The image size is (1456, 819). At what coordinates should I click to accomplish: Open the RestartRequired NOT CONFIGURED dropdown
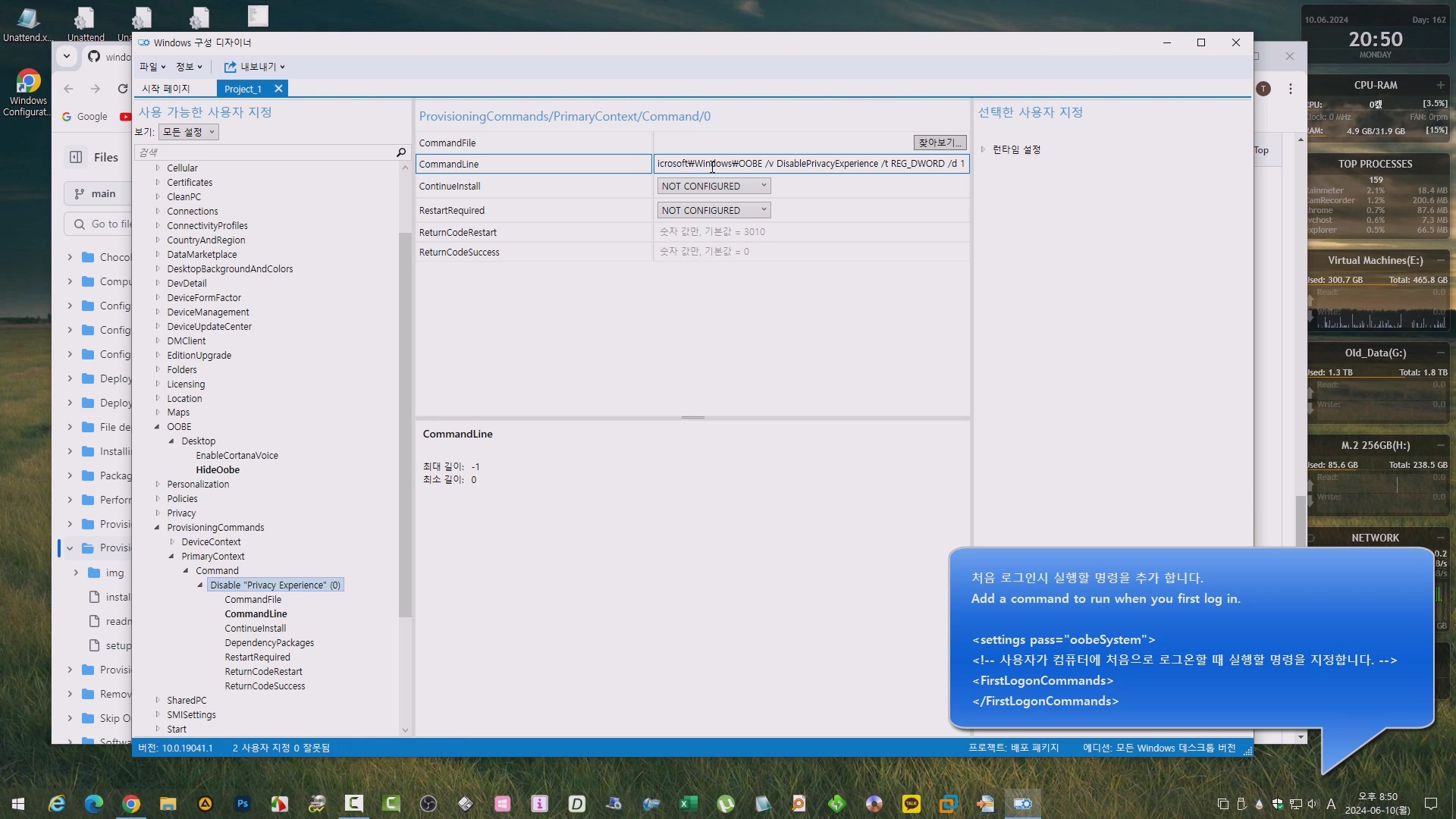pyautogui.click(x=713, y=210)
